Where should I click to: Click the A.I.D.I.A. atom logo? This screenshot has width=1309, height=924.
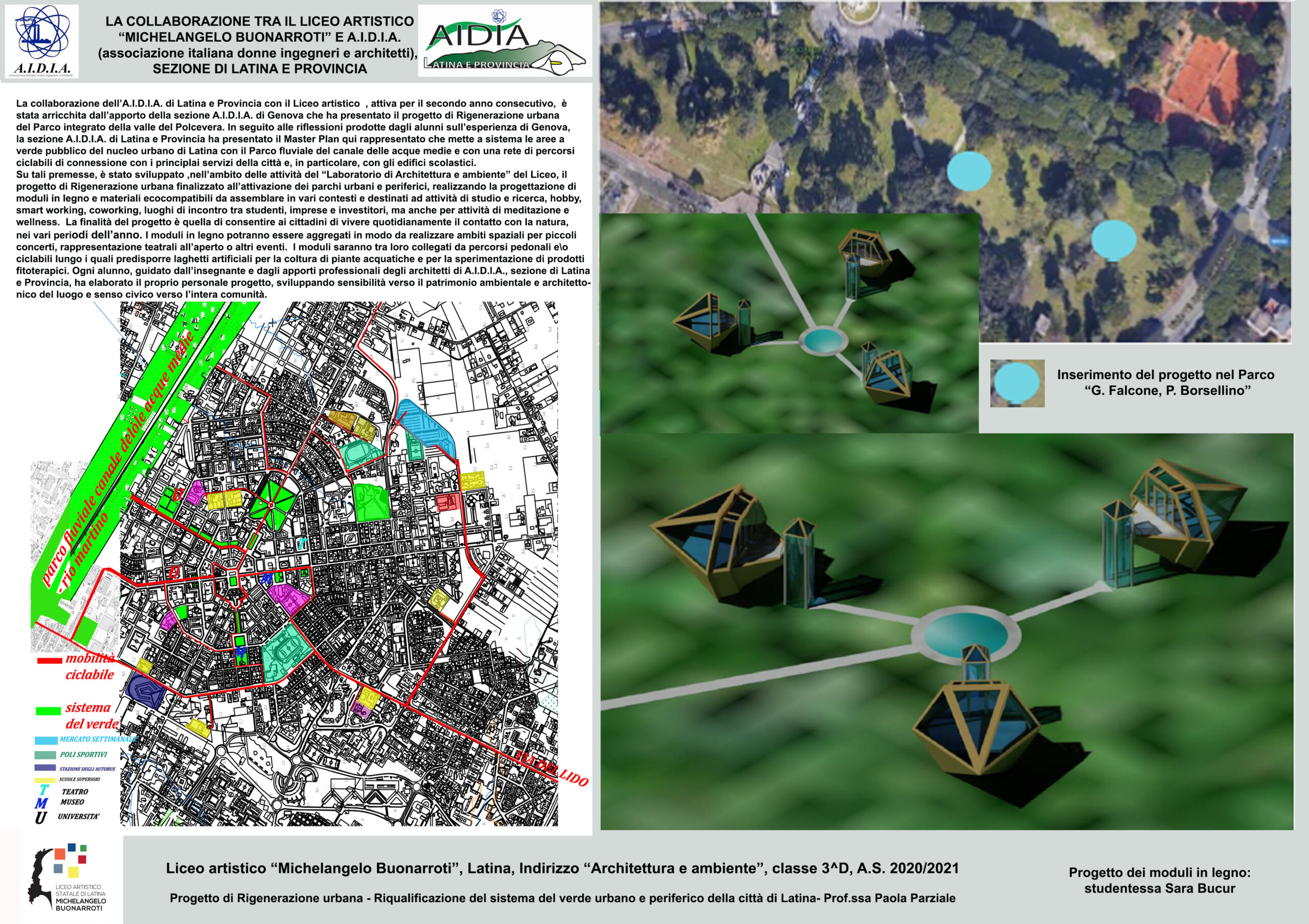pos(43,33)
